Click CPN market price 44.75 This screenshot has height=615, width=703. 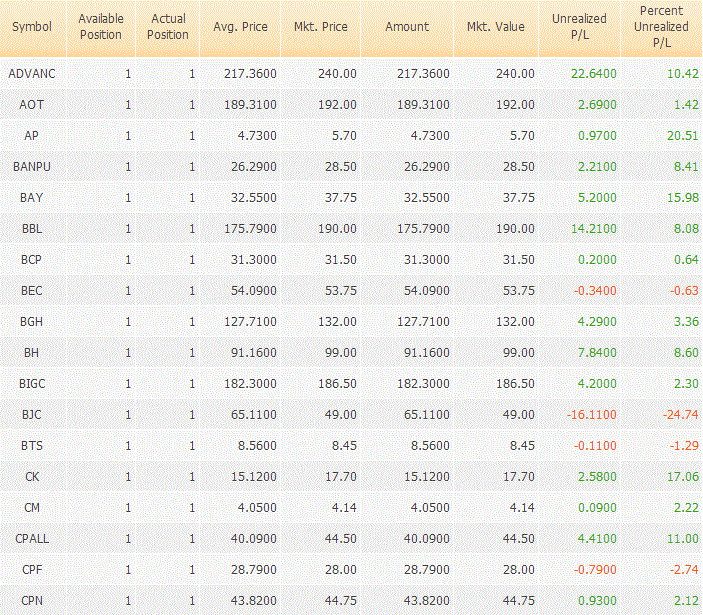pyautogui.click(x=341, y=601)
